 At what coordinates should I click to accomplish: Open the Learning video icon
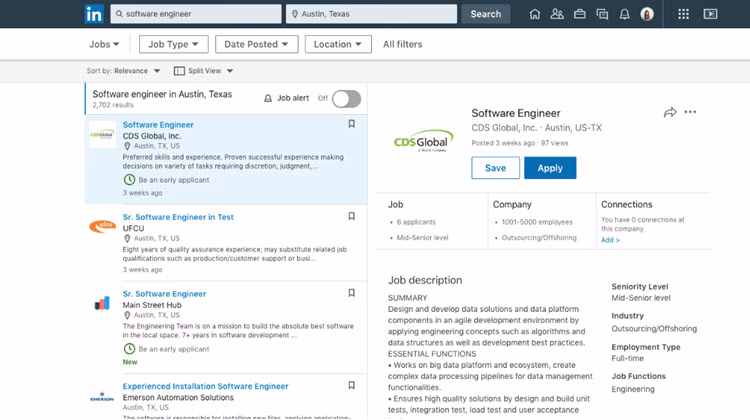710,14
